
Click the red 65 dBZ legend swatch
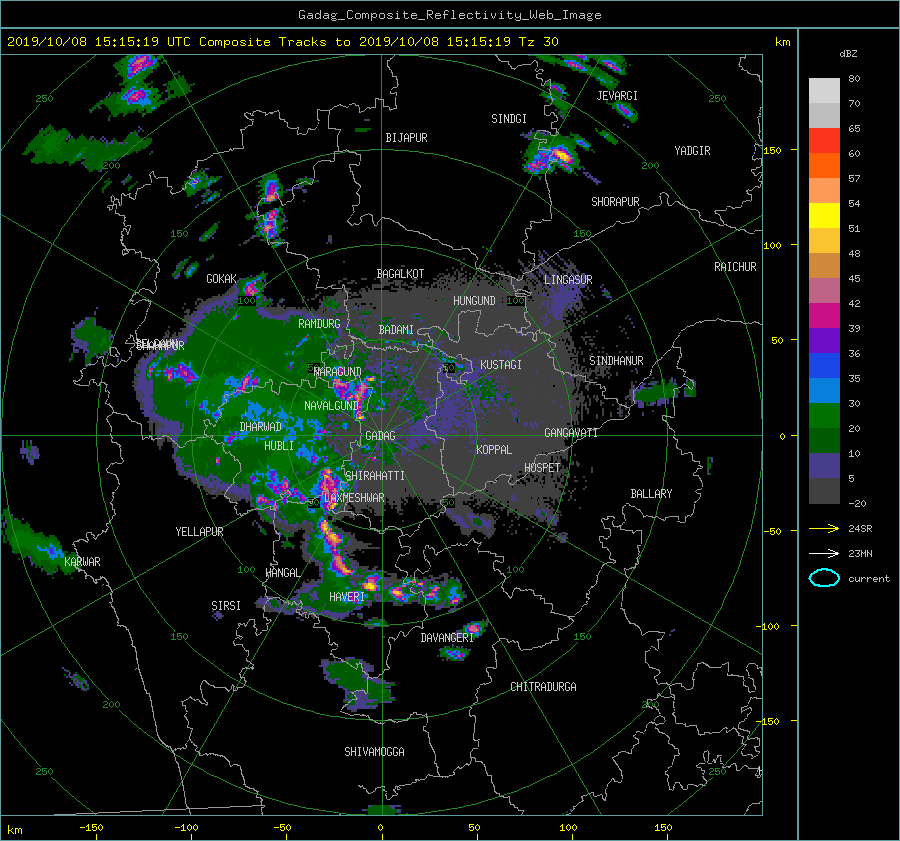point(824,140)
